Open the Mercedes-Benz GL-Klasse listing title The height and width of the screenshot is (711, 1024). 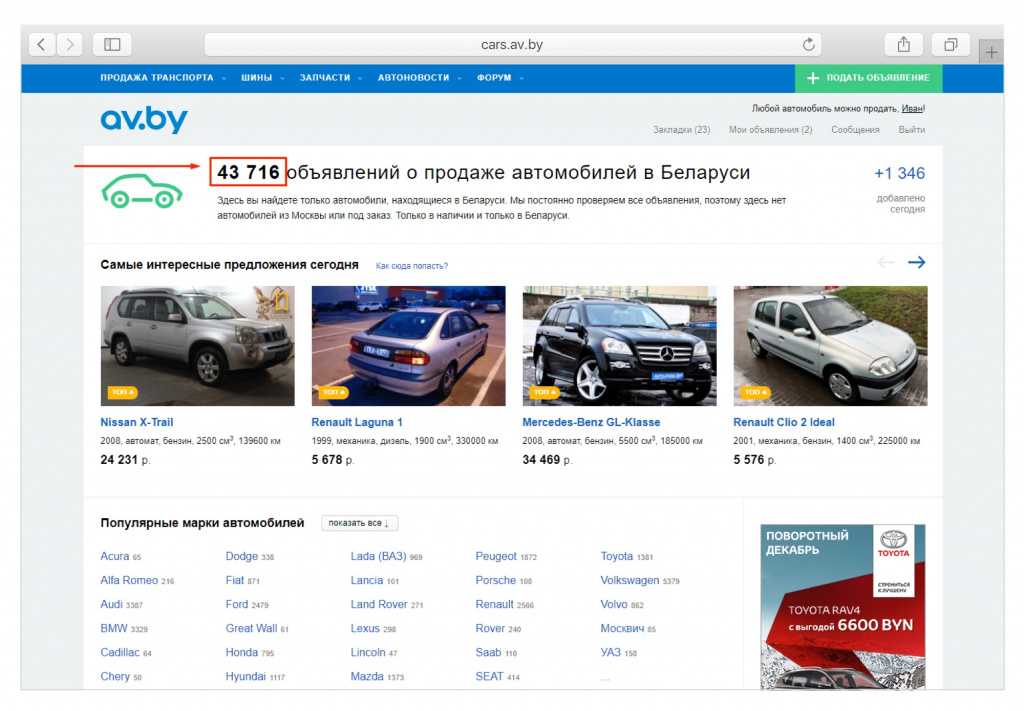click(591, 422)
